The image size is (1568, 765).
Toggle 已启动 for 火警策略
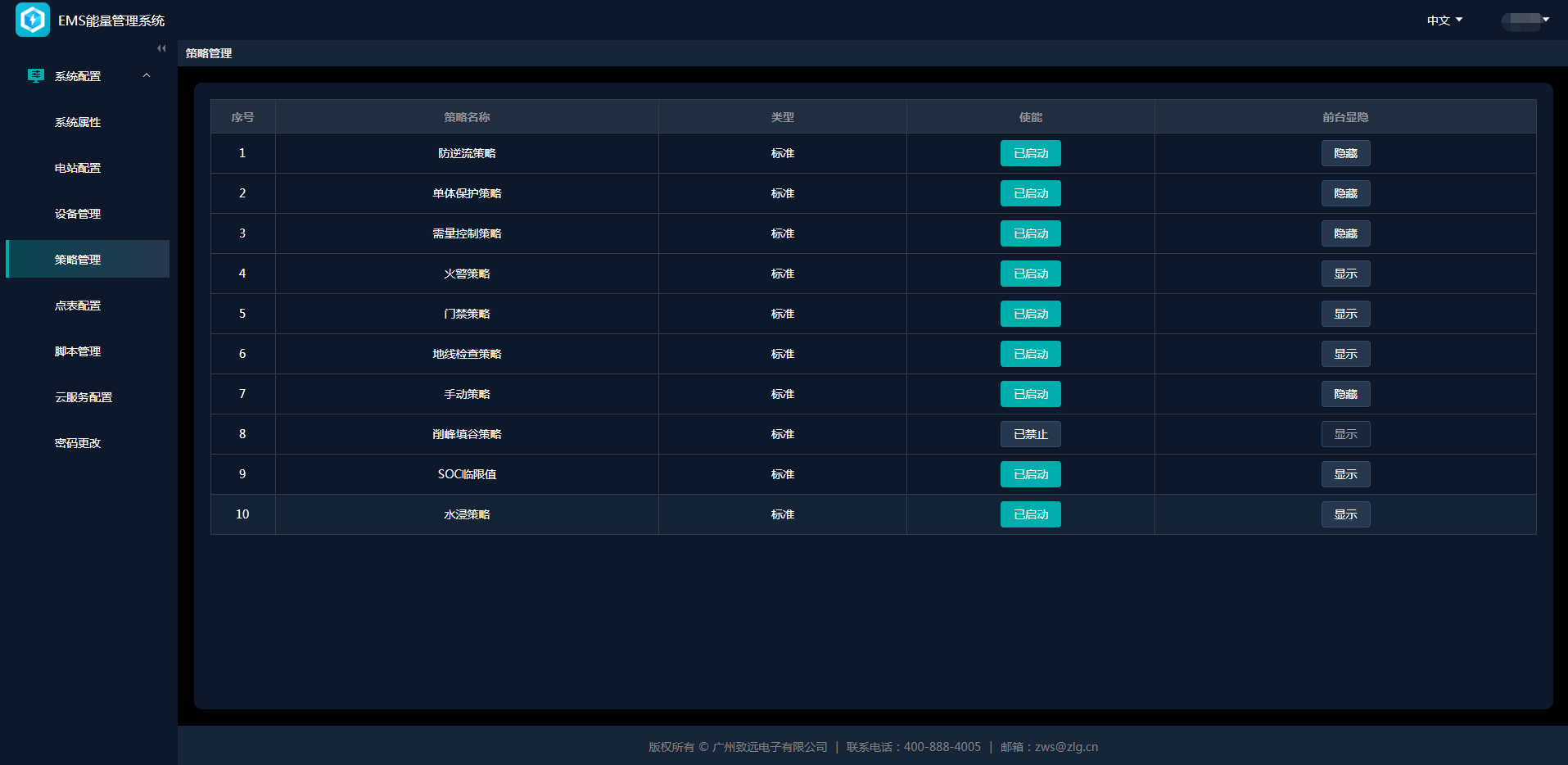[1031, 274]
